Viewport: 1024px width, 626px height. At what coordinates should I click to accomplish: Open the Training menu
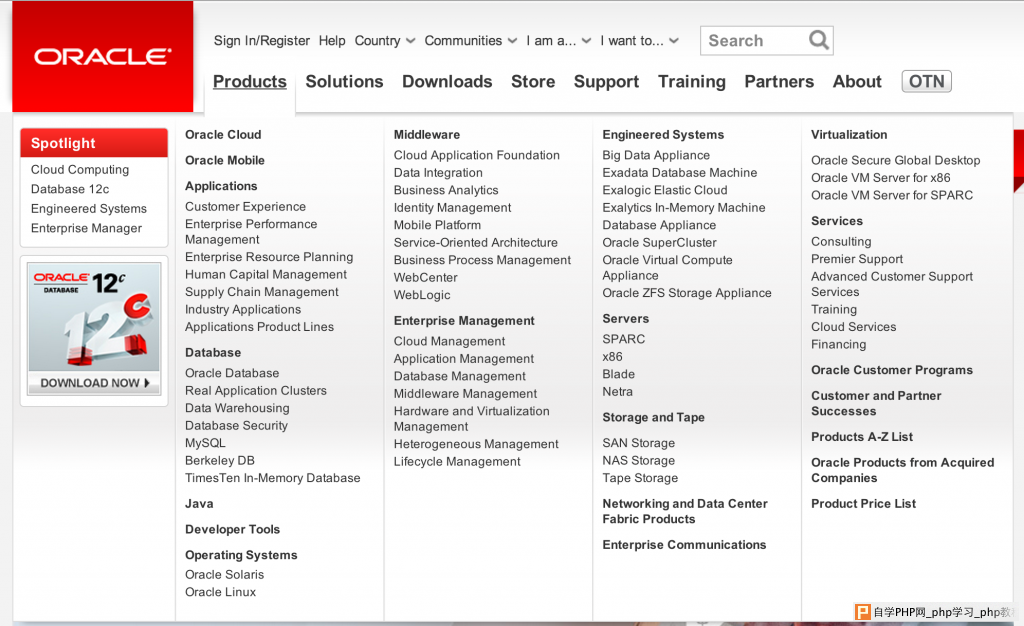click(692, 82)
